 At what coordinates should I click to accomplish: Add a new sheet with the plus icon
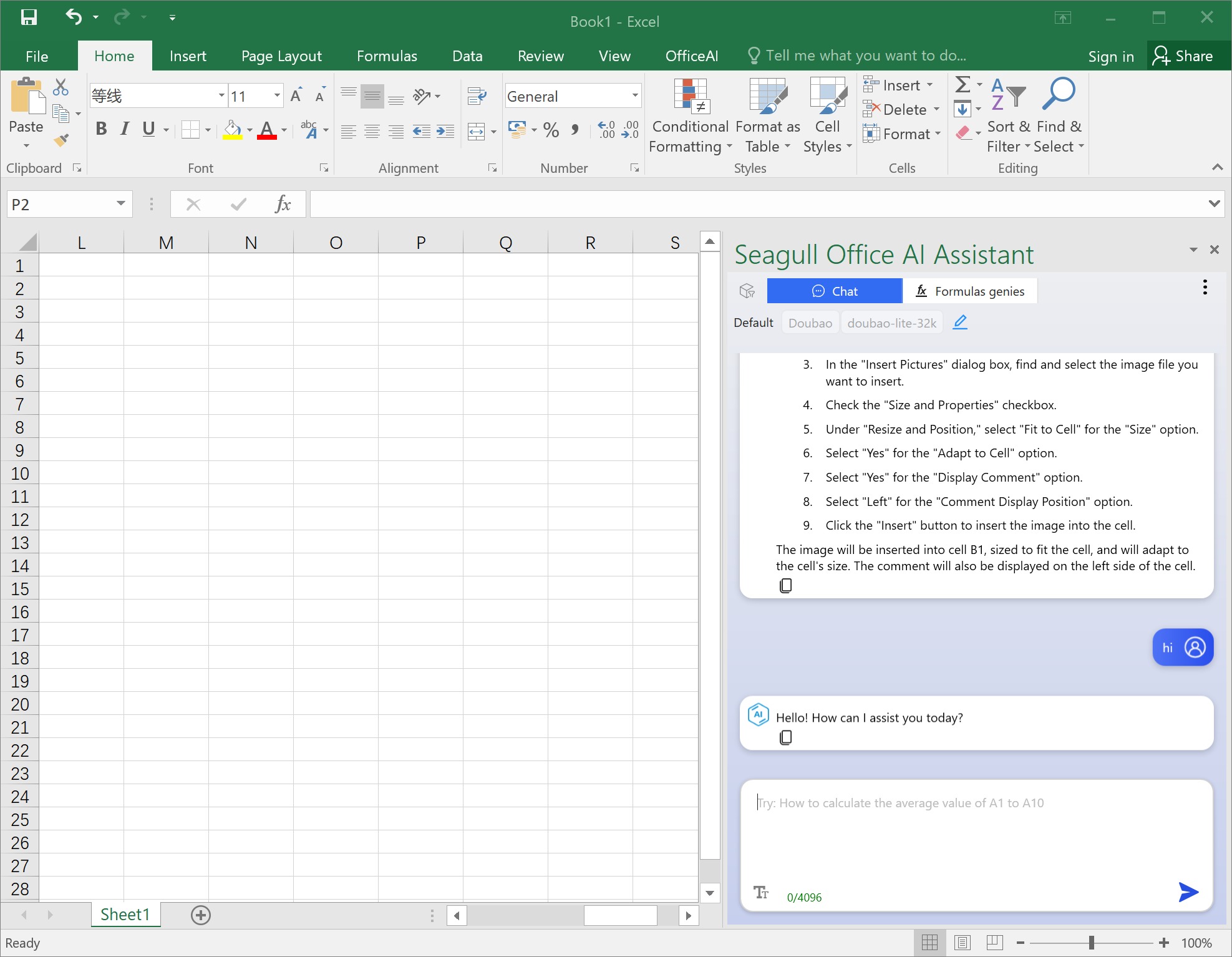[201, 915]
